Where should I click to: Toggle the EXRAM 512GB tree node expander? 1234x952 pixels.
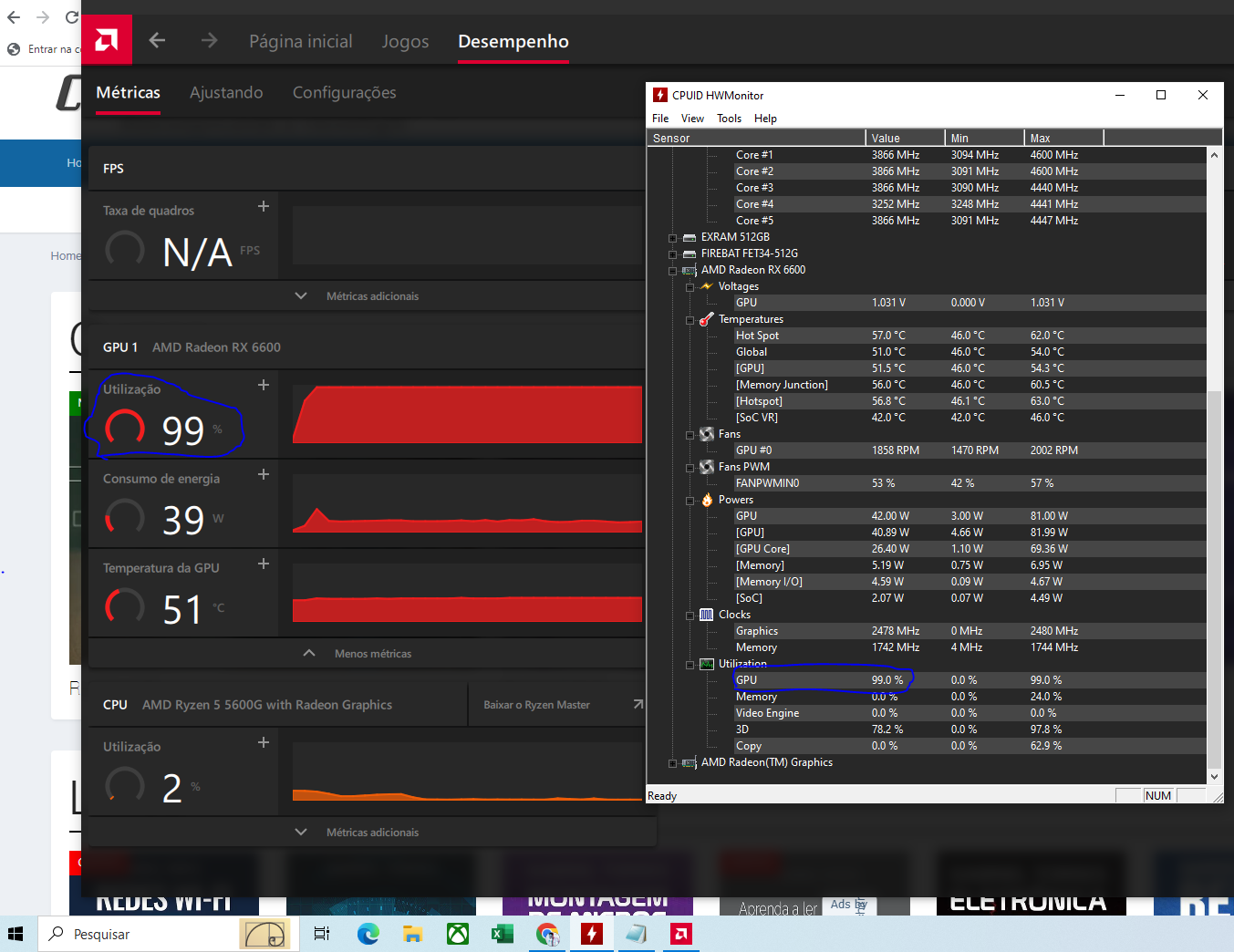click(673, 238)
